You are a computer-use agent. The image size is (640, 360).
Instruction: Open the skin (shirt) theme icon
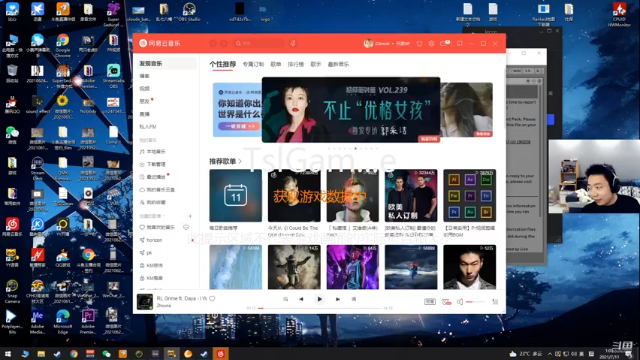click(419, 43)
